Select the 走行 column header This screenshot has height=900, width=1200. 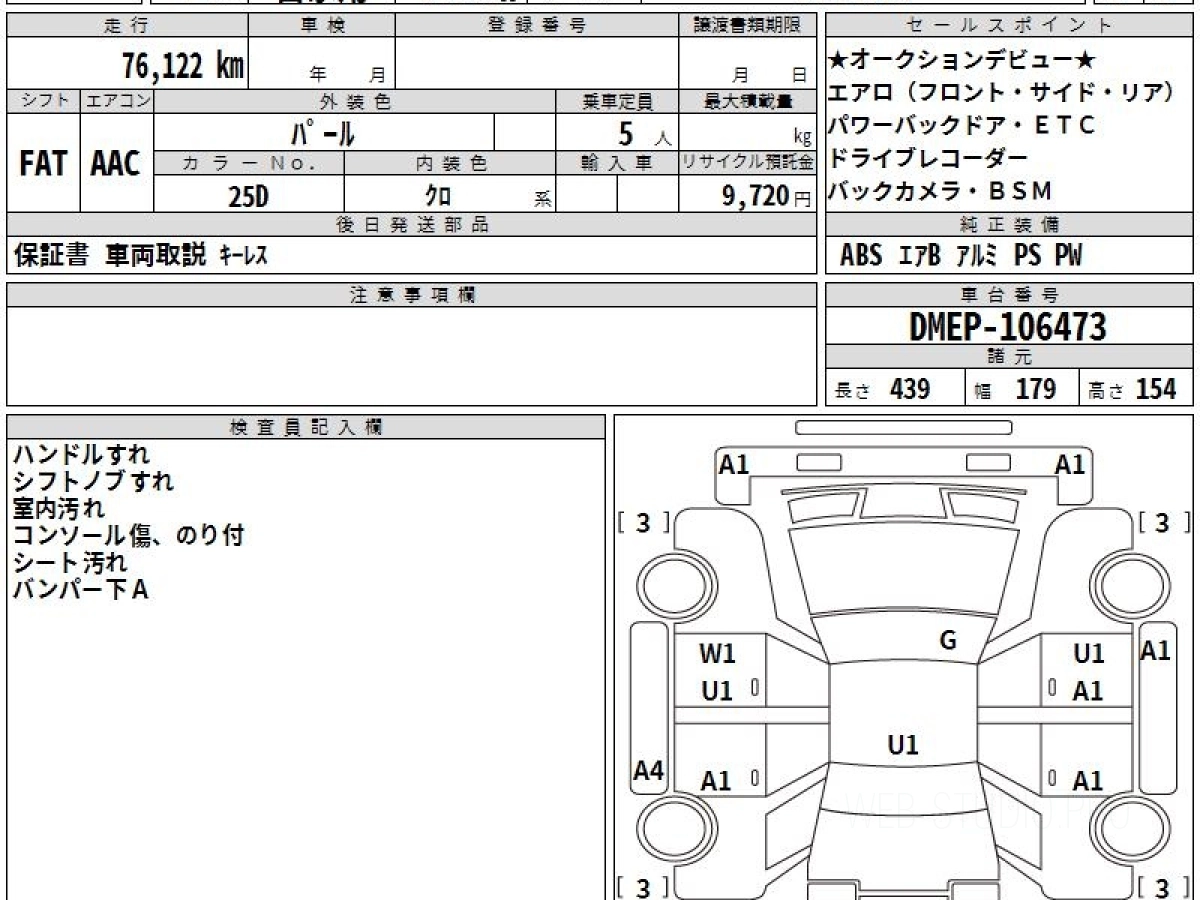click(126, 26)
